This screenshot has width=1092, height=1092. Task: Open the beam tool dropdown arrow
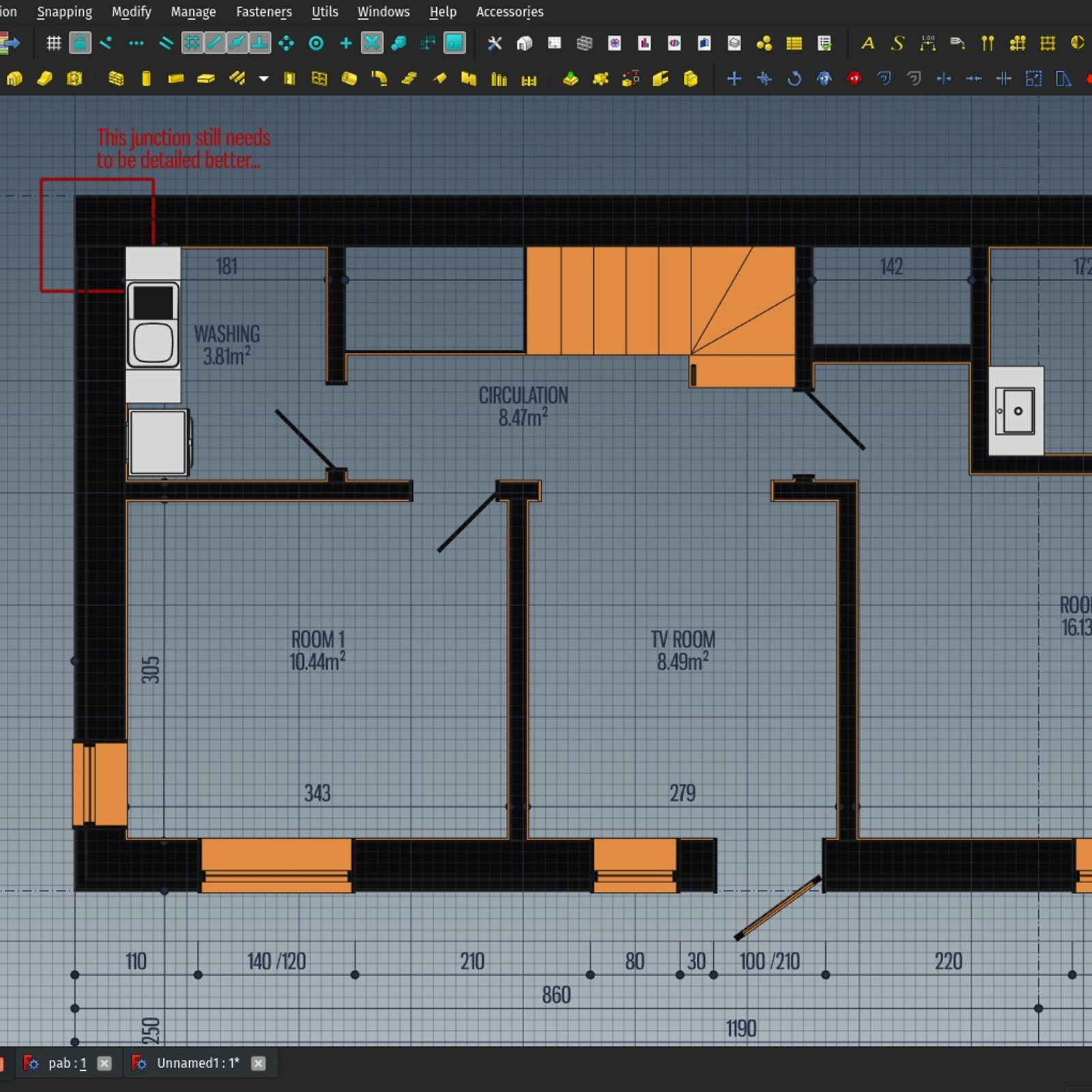[262, 78]
